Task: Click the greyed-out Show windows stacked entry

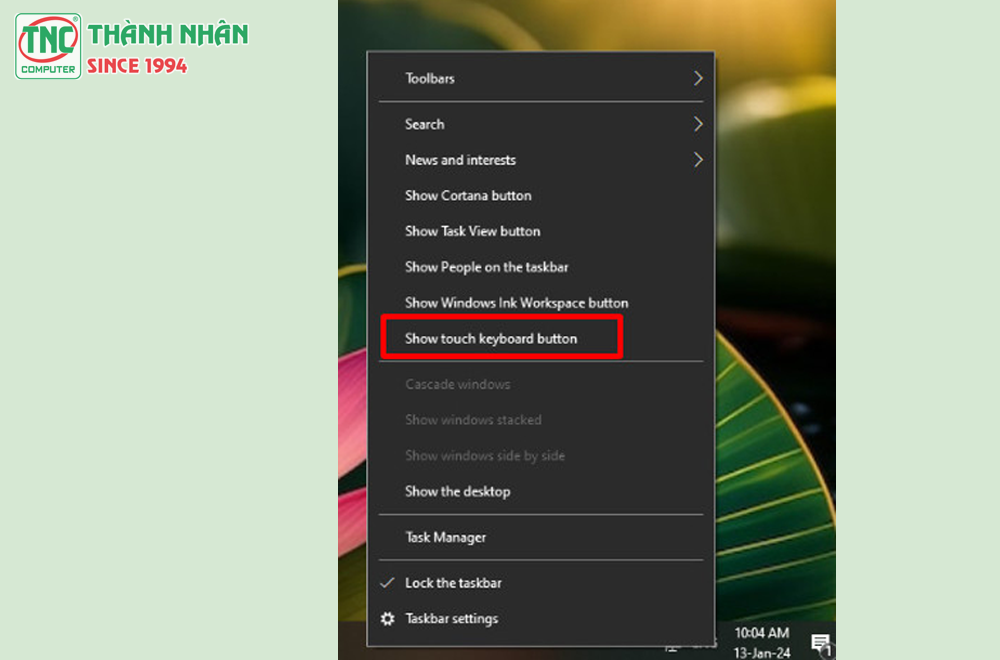Action: (541, 420)
